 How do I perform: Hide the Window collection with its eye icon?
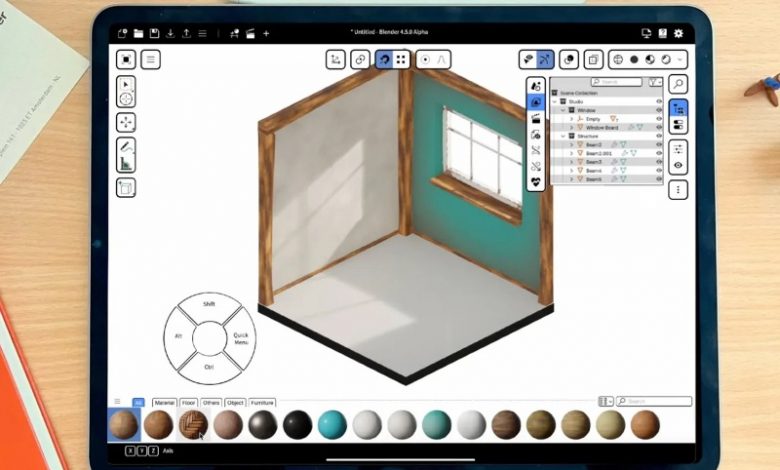click(659, 110)
